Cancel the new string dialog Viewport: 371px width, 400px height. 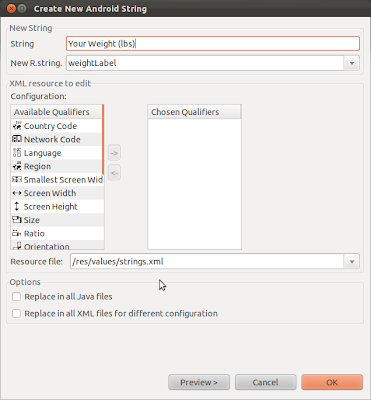[266, 382]
